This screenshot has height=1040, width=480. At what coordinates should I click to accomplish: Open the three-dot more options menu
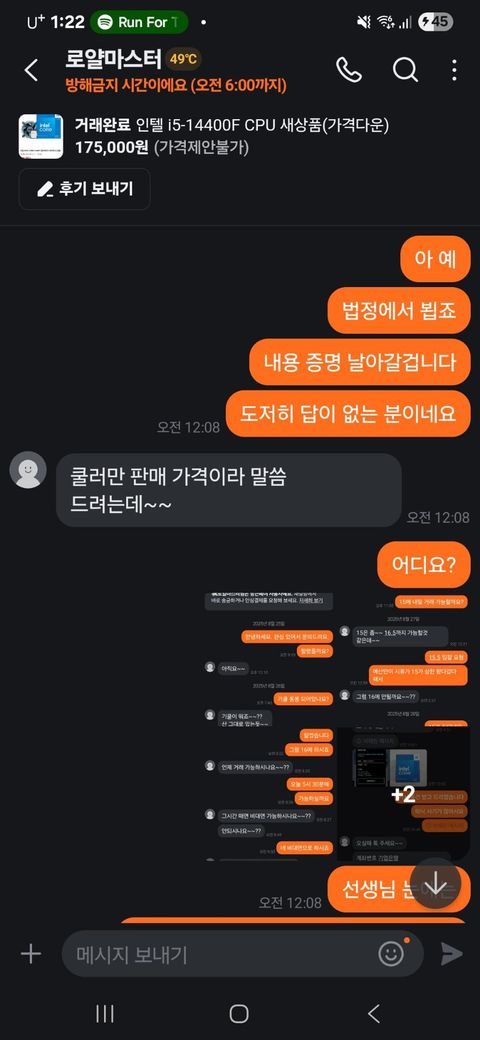[454, 70]
